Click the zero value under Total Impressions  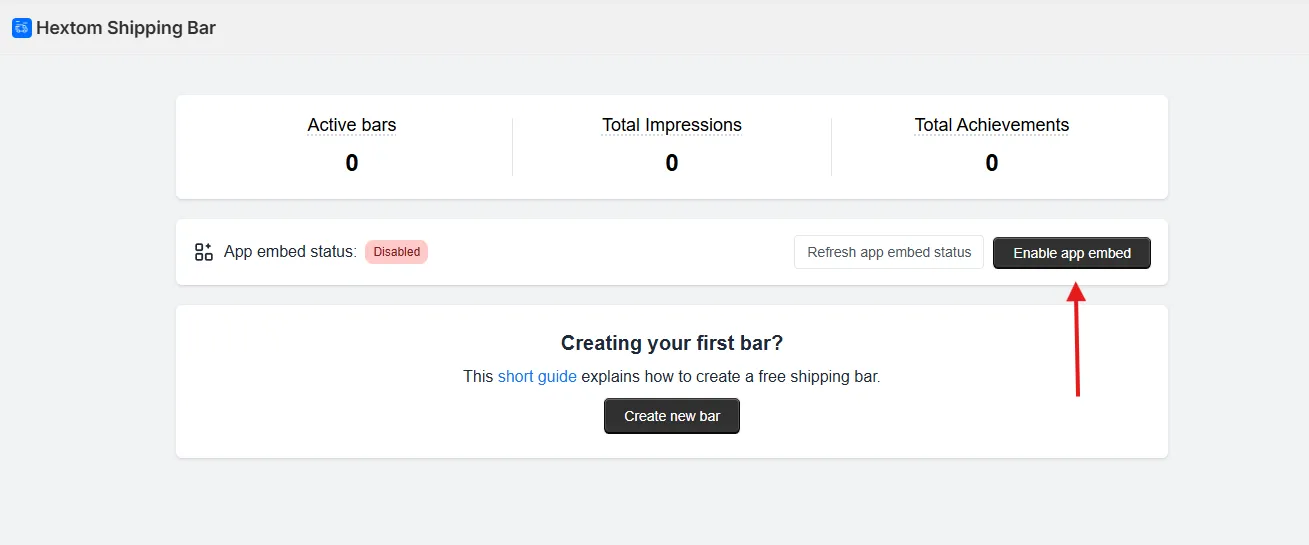pyautogui.click(x=672, y=163)
